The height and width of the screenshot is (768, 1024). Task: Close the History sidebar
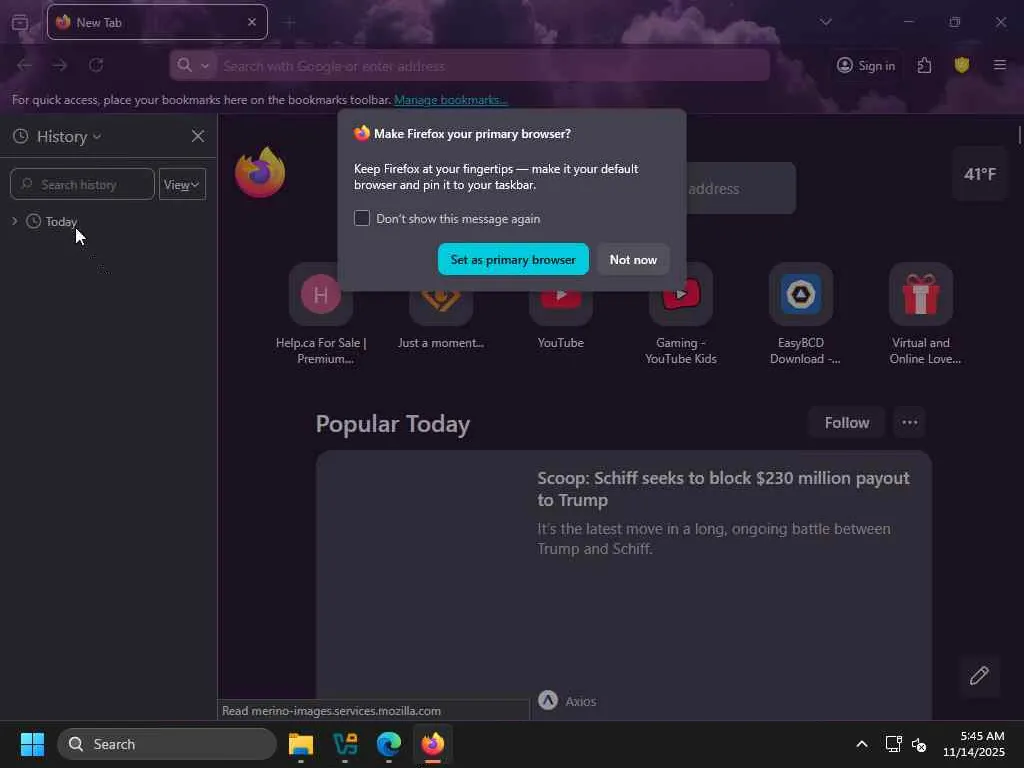(x=198, y=136)
